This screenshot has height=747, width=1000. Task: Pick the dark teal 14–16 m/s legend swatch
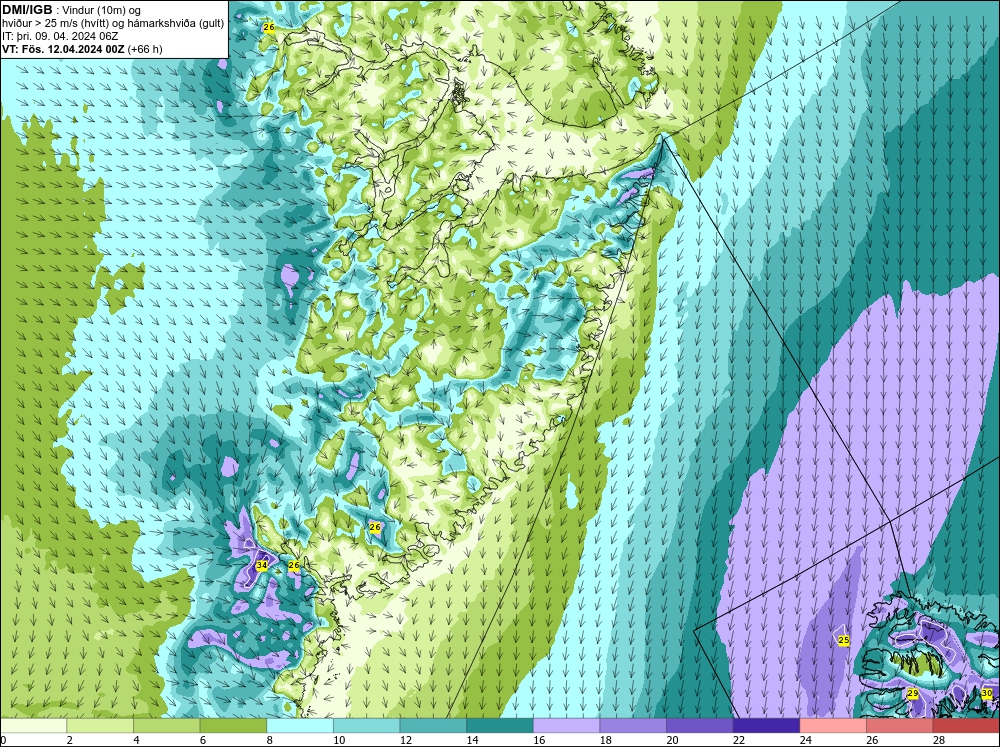(499, 725)
